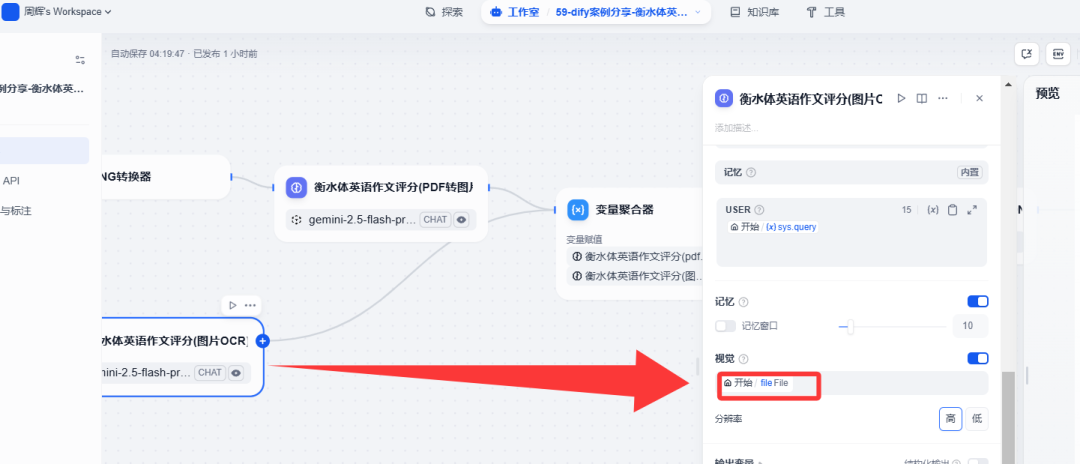Viewport: 1080px width, 464px height.
Task: Click the CHAT badge on PDF转图片 node
Action: point(435,220)
